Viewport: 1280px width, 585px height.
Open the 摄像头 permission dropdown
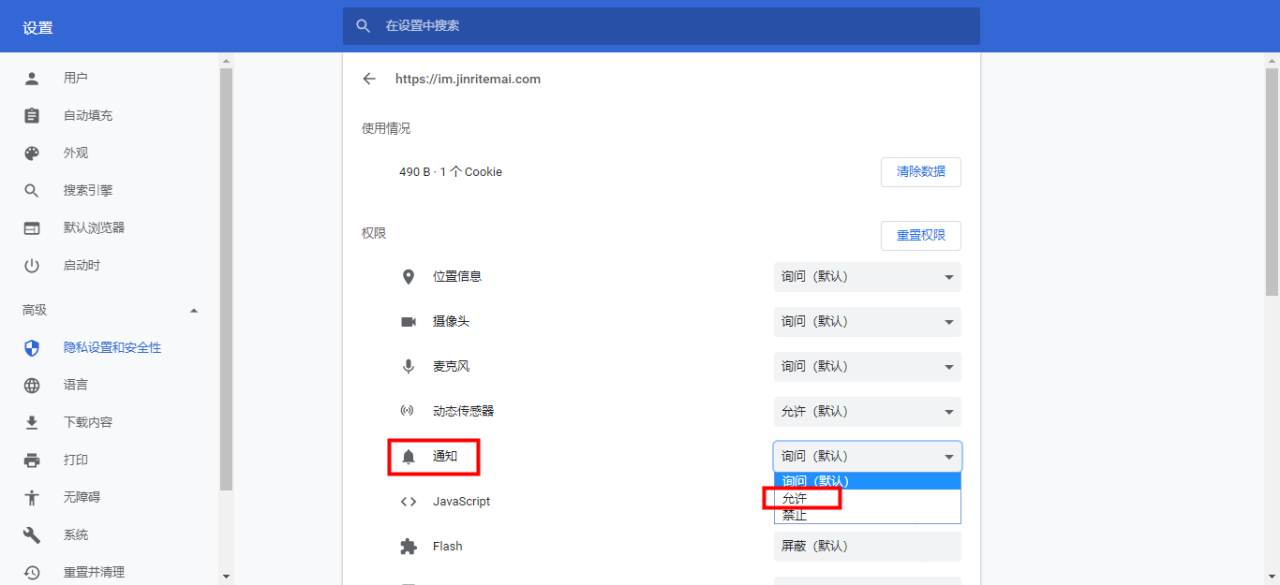866,321
